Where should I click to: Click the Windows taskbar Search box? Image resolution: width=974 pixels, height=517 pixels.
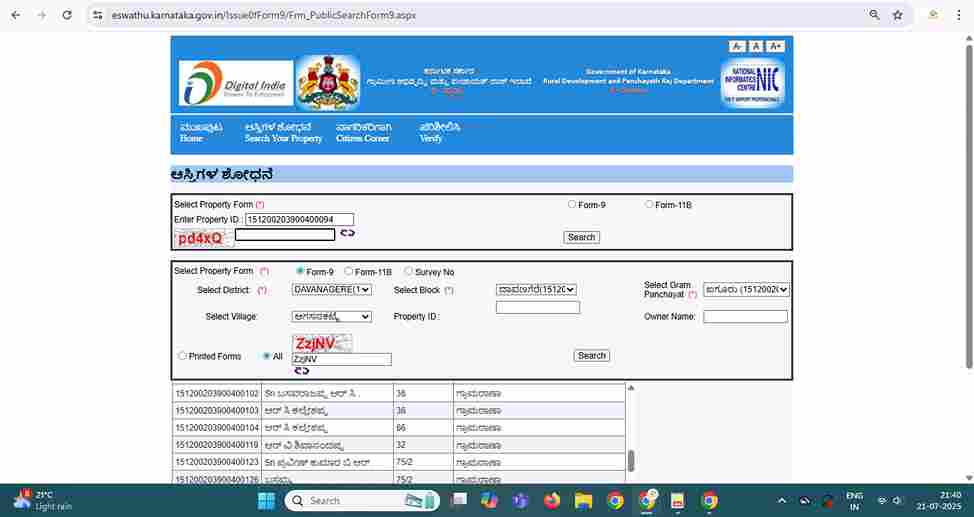[362, 501]
